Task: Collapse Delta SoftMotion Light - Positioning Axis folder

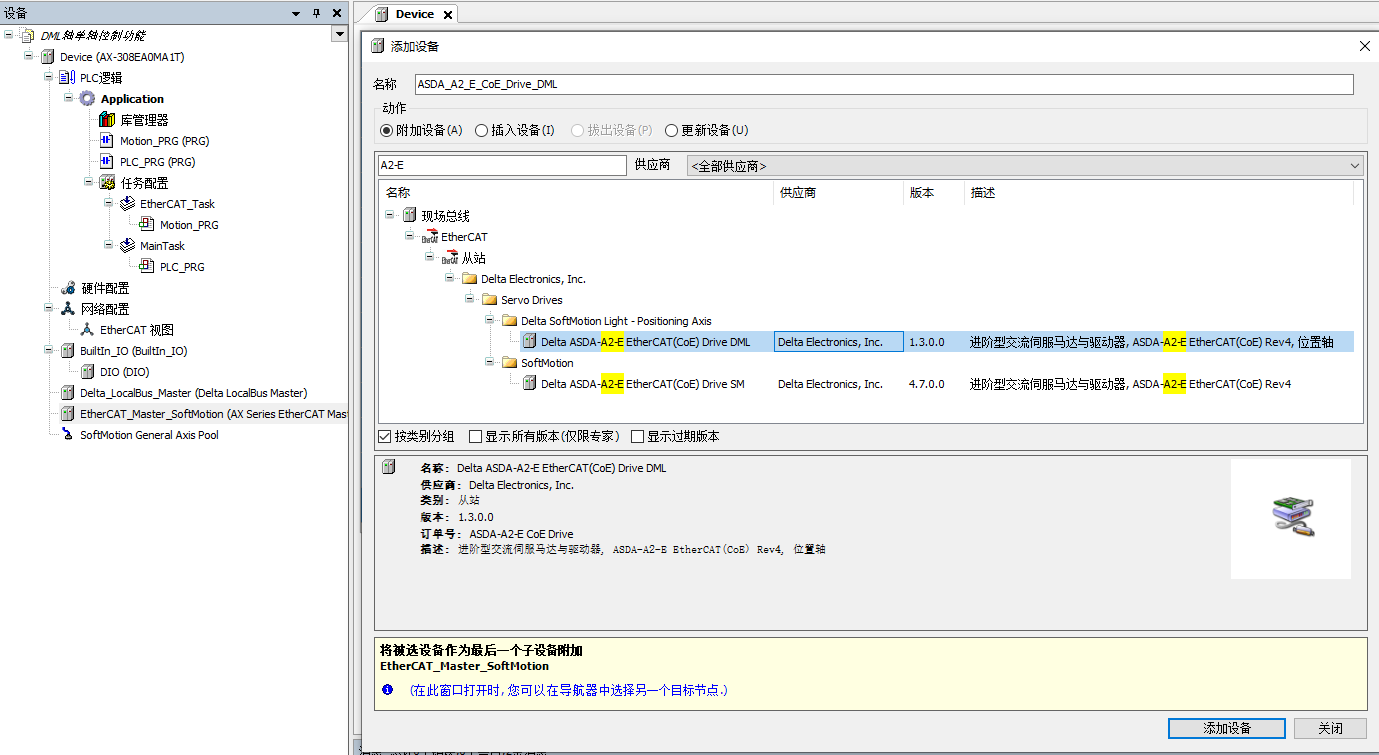Action: (489, 320)
